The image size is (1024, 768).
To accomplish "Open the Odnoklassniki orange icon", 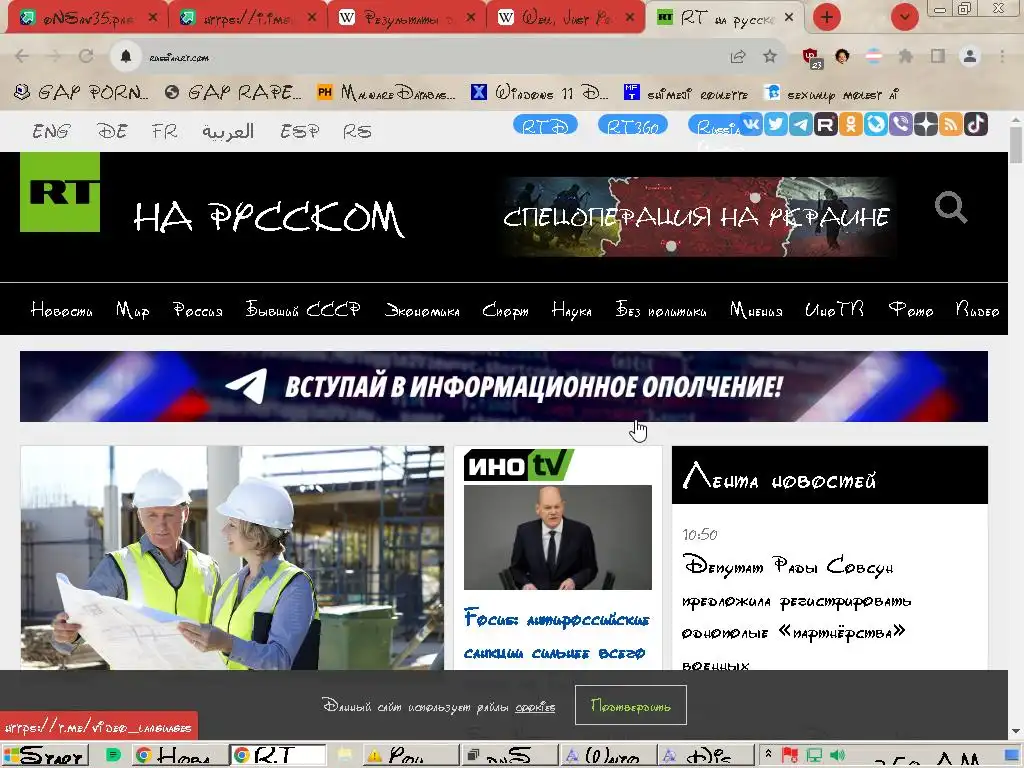I will (x=850, y=124).
